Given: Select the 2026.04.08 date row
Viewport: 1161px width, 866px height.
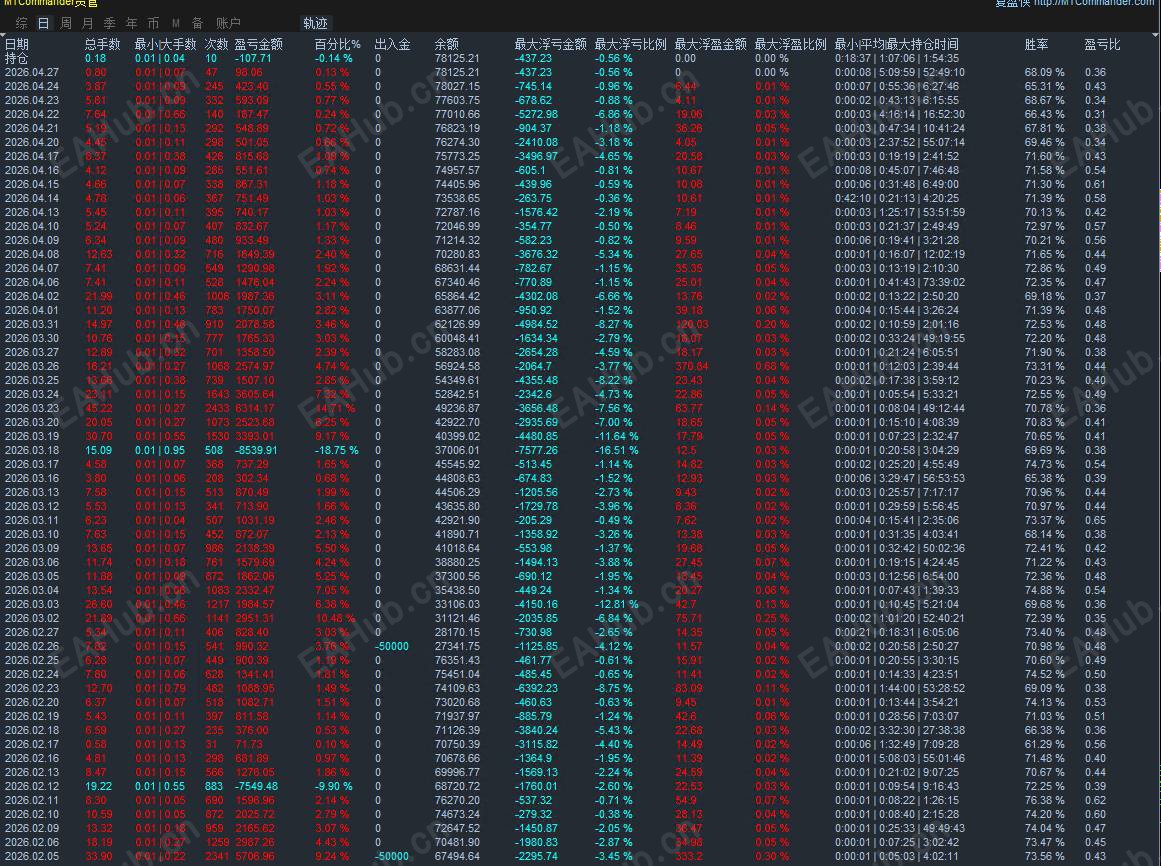Looking at the screenshot, I should (x=32, y=254).
